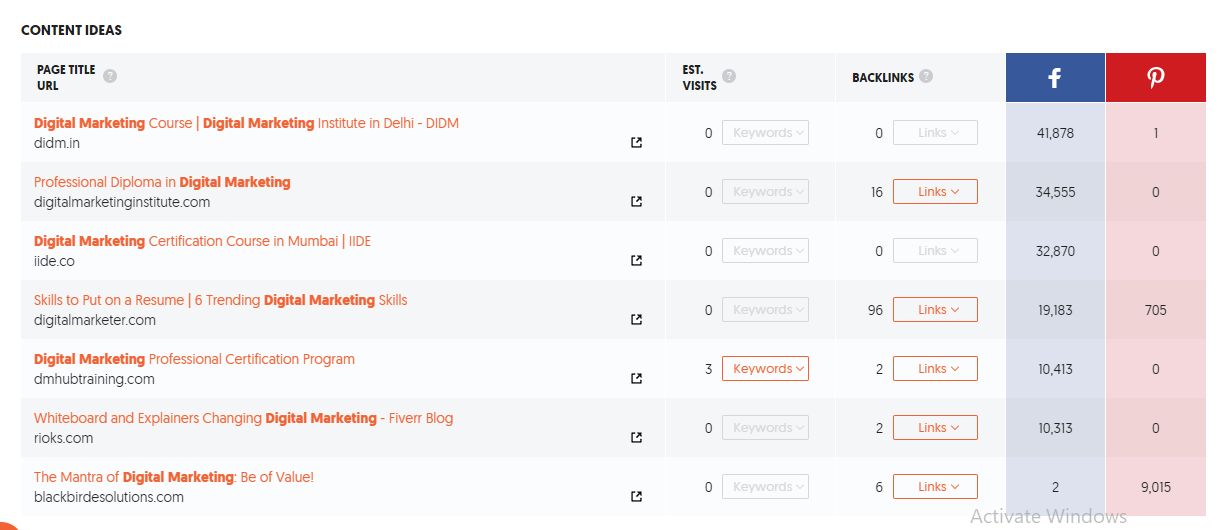Open The Mantra of Digital Marketing article
This screenshot has width=1222, height=530.
click(174, 477)
